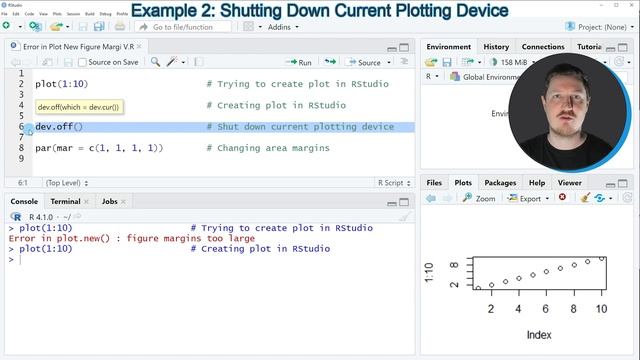This screenshot has width=640, height=360.
Task: Click the Clear console broom icon
Action: click(404, 217)
